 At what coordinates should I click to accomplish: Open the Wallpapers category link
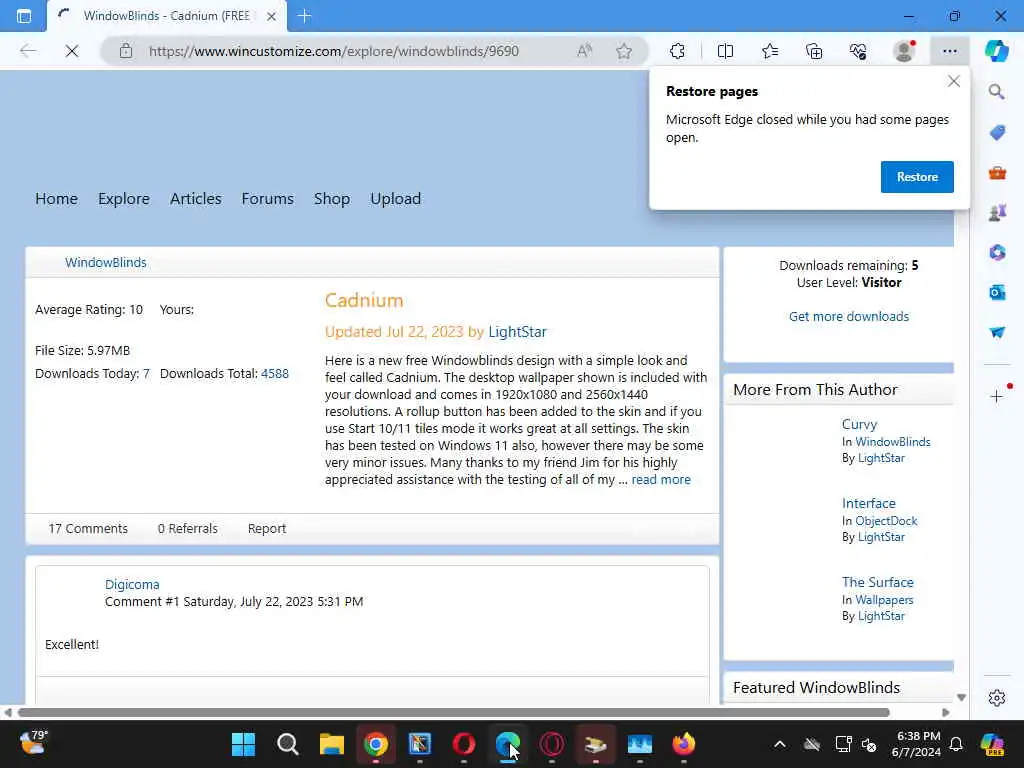[x=884, y=600]
